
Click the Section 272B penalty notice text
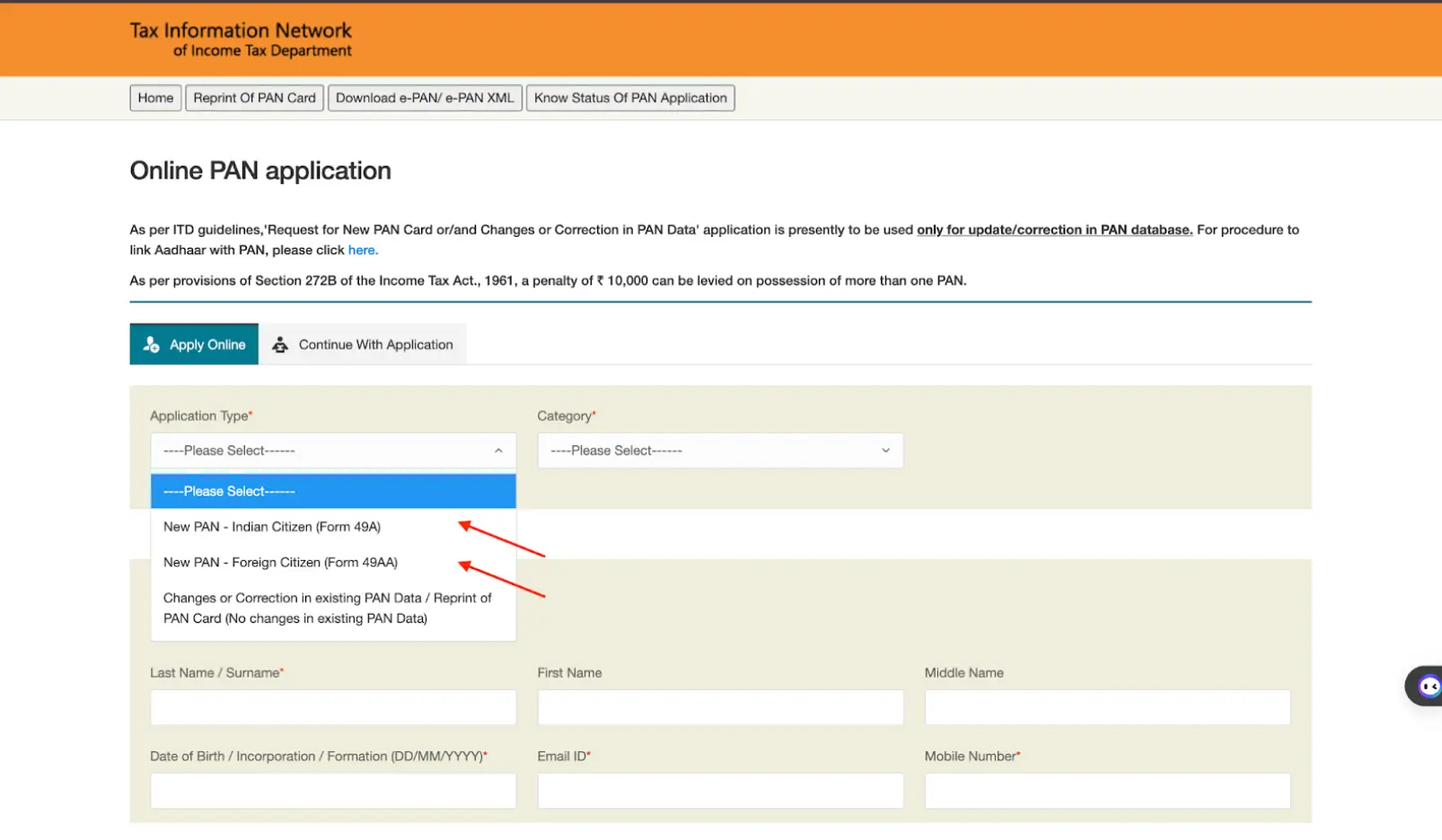click(x=548, y=281)
